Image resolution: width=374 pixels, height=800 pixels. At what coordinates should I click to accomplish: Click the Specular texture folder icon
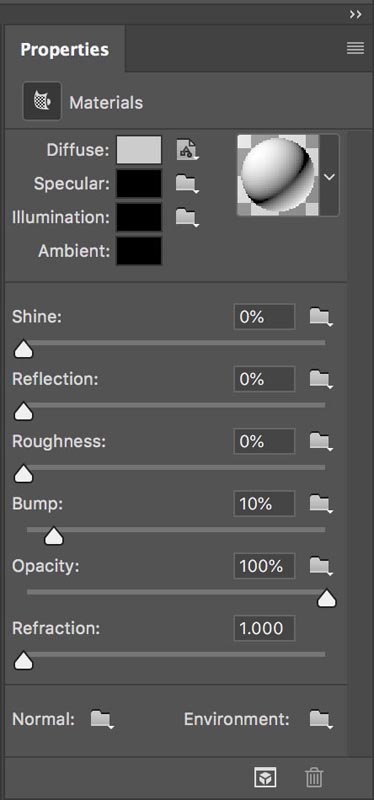point(187,184)
